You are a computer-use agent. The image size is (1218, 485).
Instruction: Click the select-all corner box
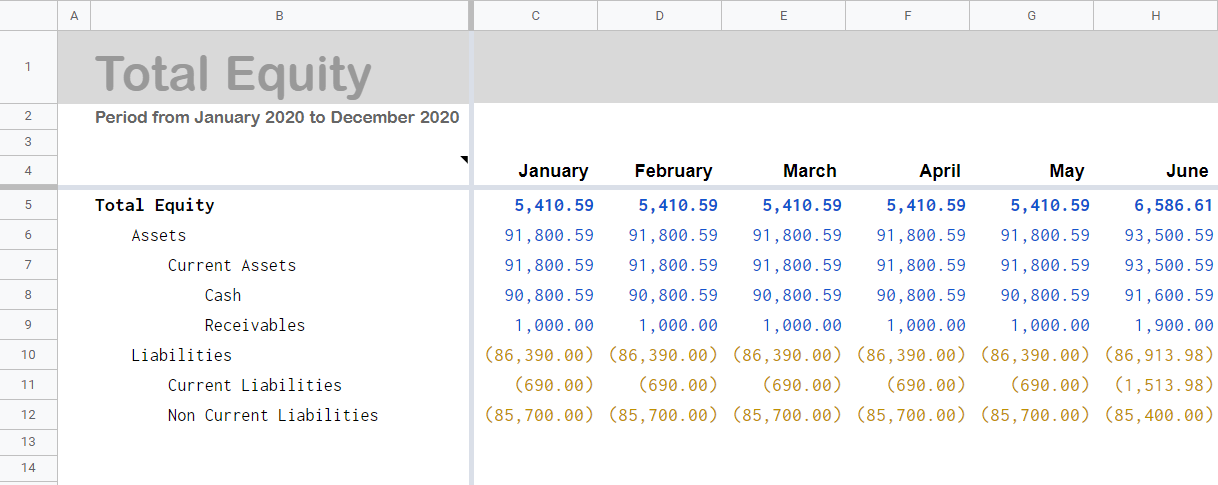28,15
